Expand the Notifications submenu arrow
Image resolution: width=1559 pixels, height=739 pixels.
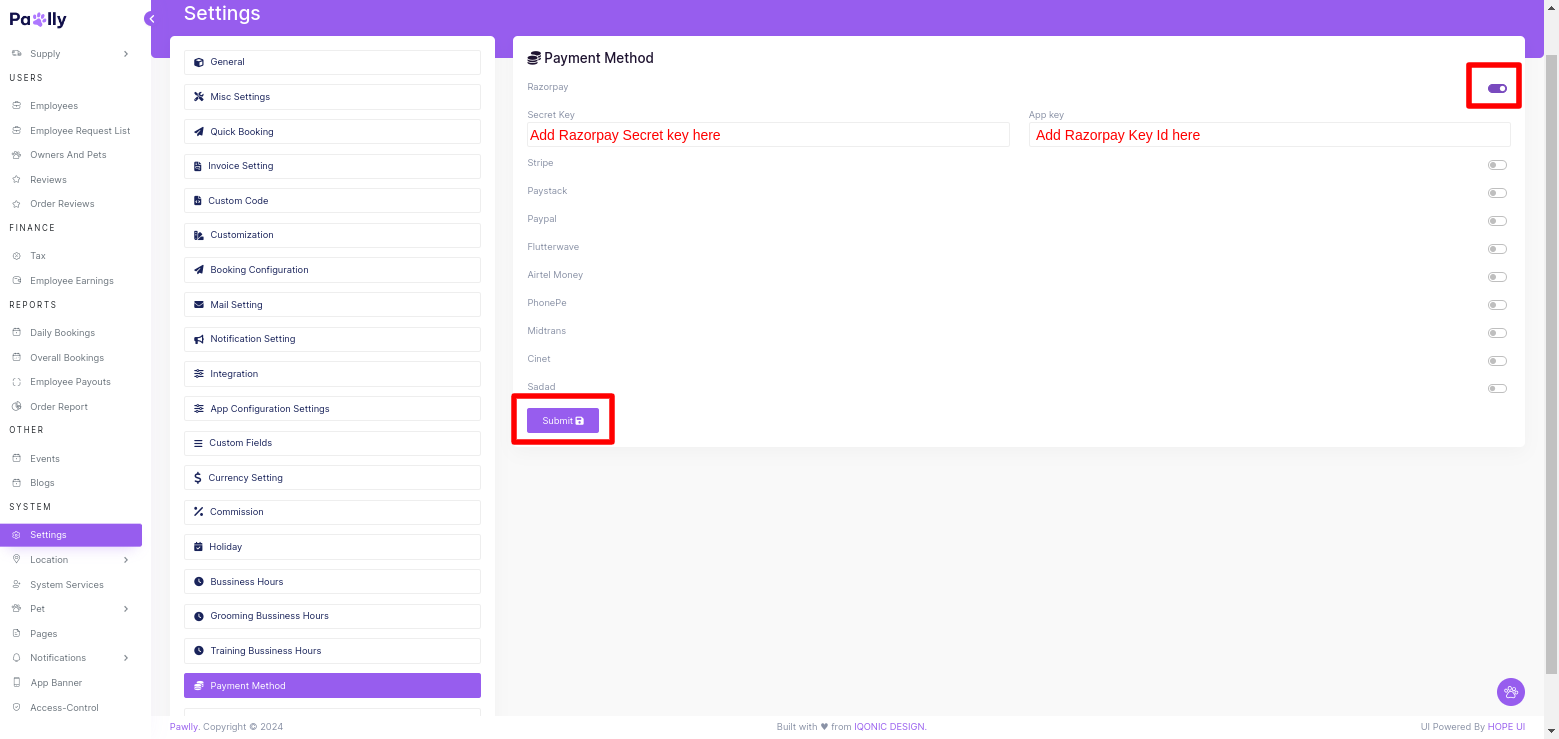(x=126, y=658)
